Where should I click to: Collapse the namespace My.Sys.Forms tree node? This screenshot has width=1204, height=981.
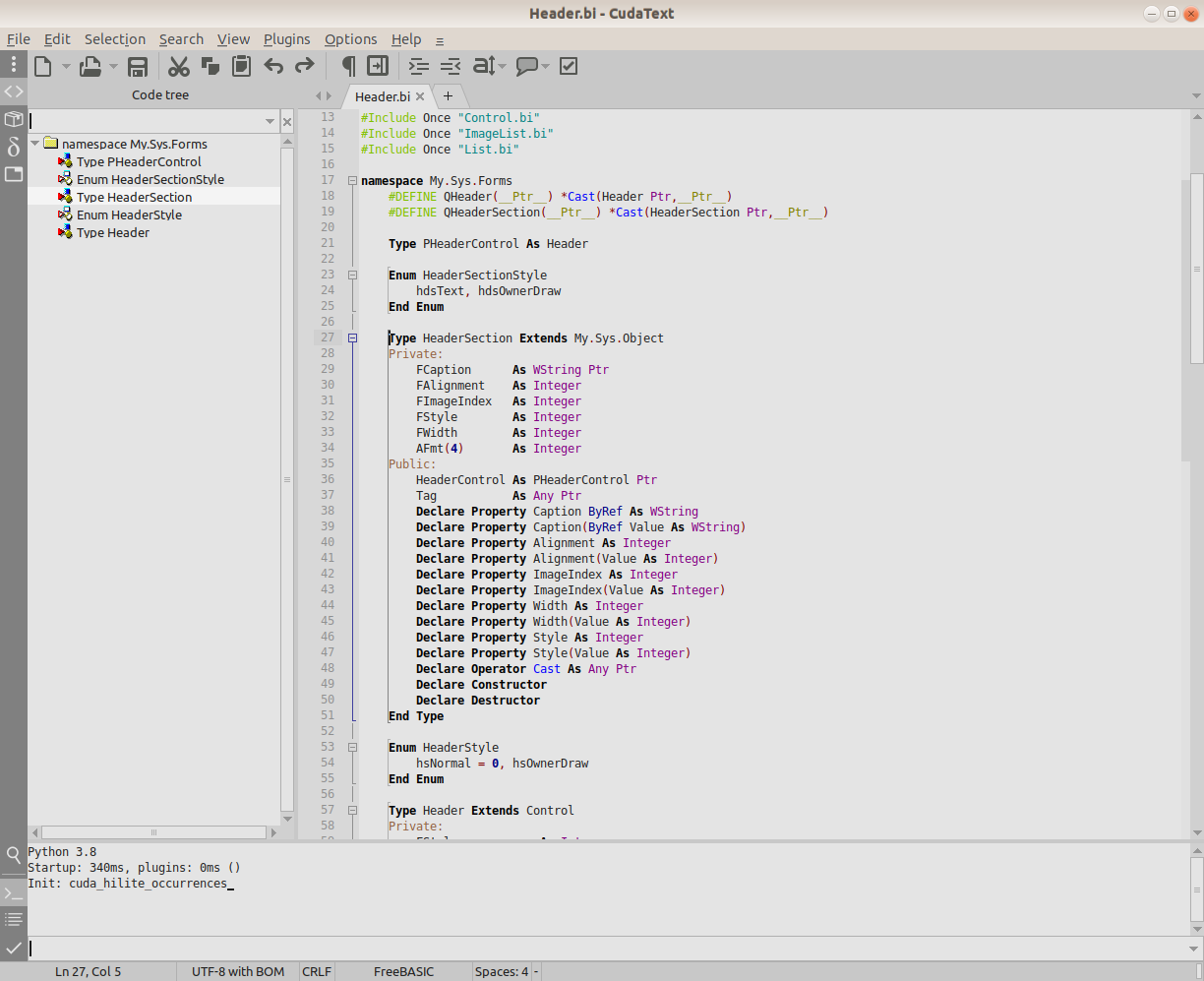(35, 144)
